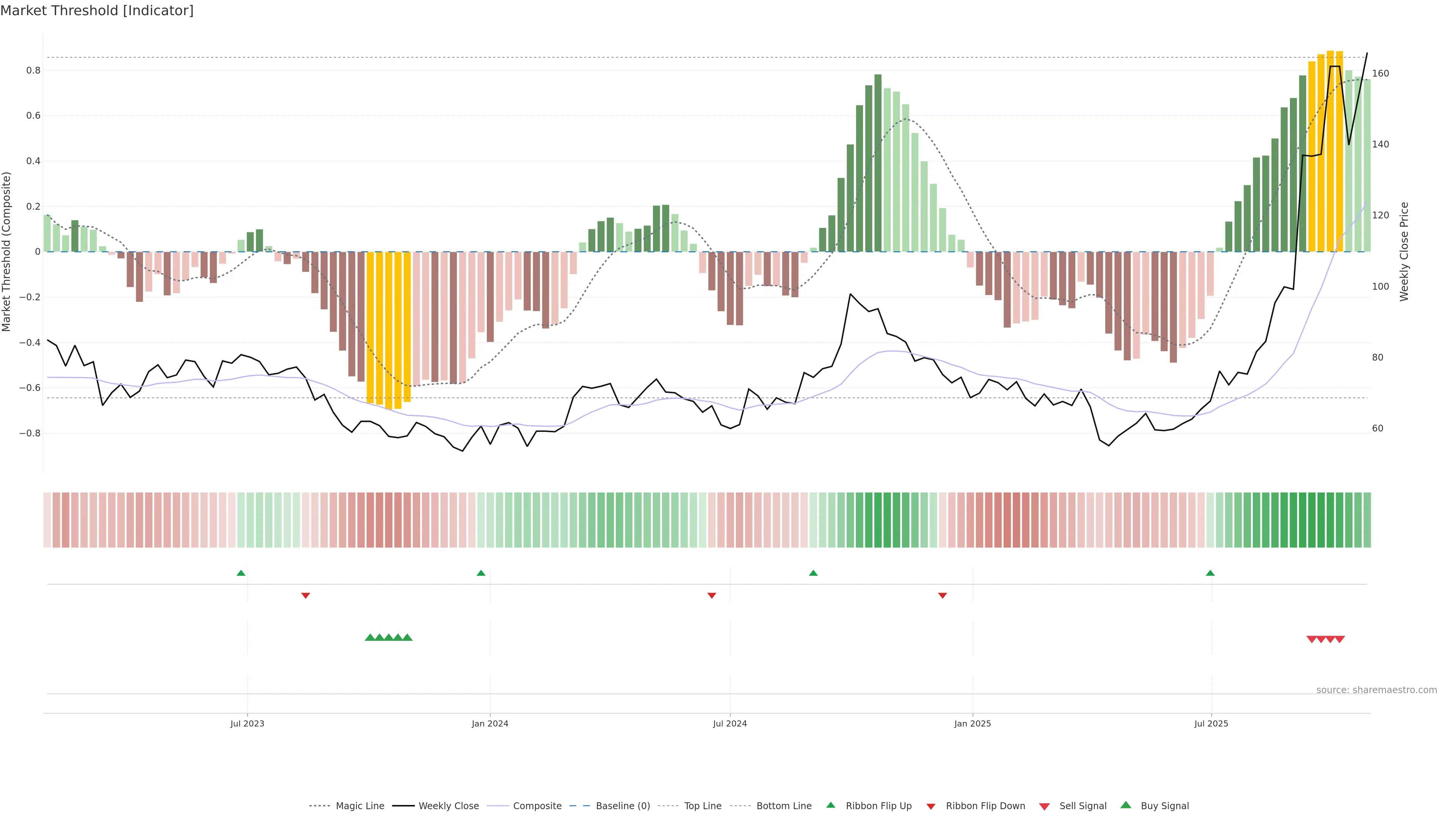
Task: Click the source: sharemaestro.com text
Action: pos(1376,690)
